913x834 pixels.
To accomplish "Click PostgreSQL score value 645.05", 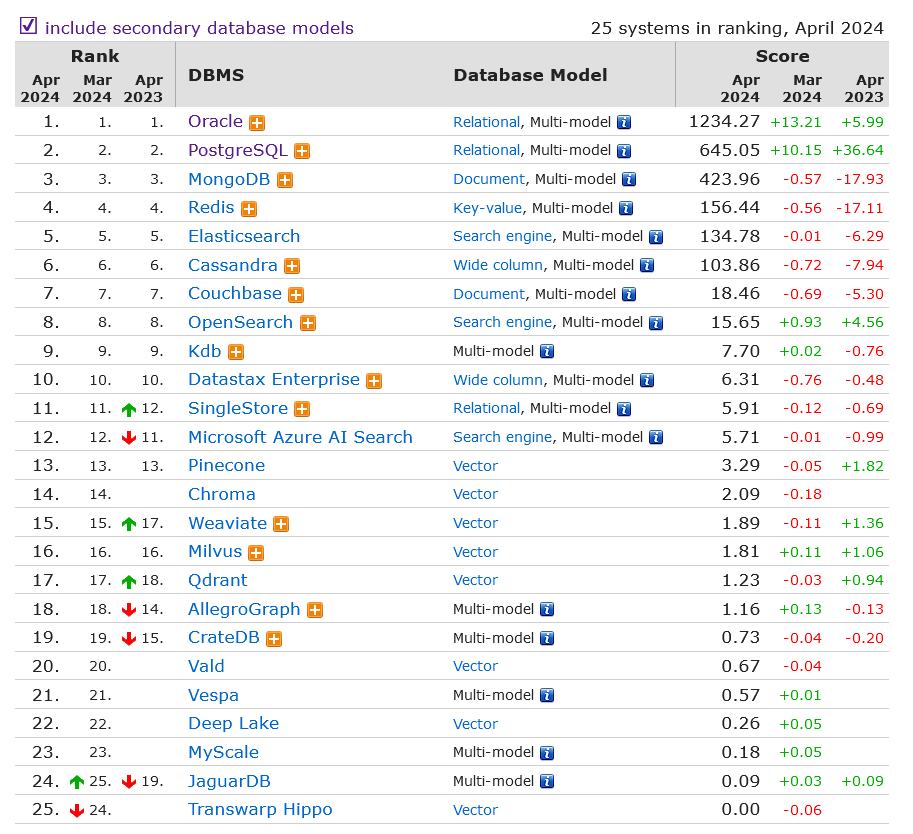I will pos(729,150).
